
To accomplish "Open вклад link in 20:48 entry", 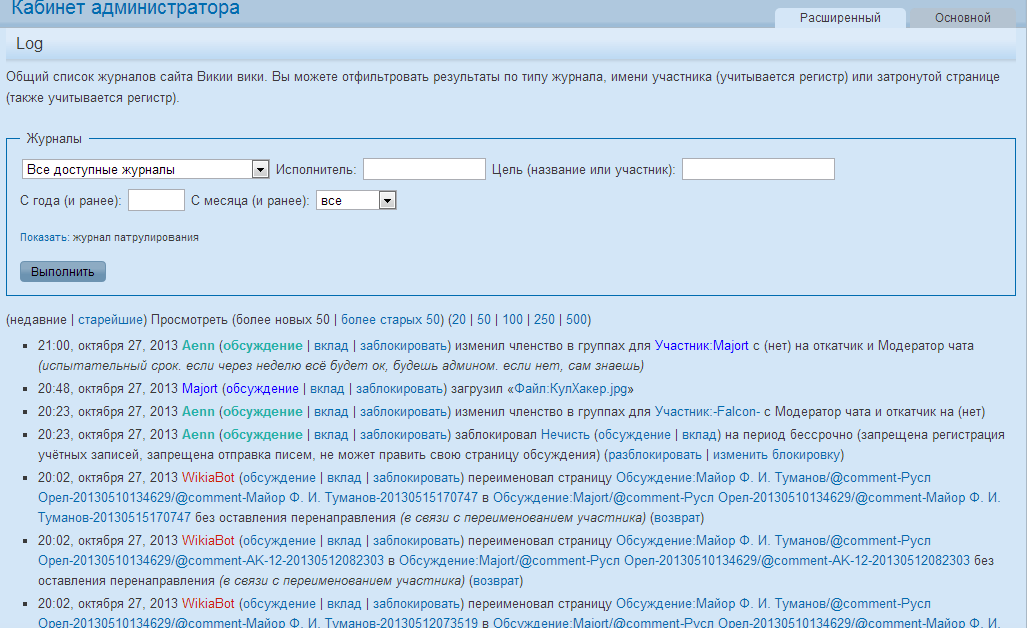I will pos(327,389).
